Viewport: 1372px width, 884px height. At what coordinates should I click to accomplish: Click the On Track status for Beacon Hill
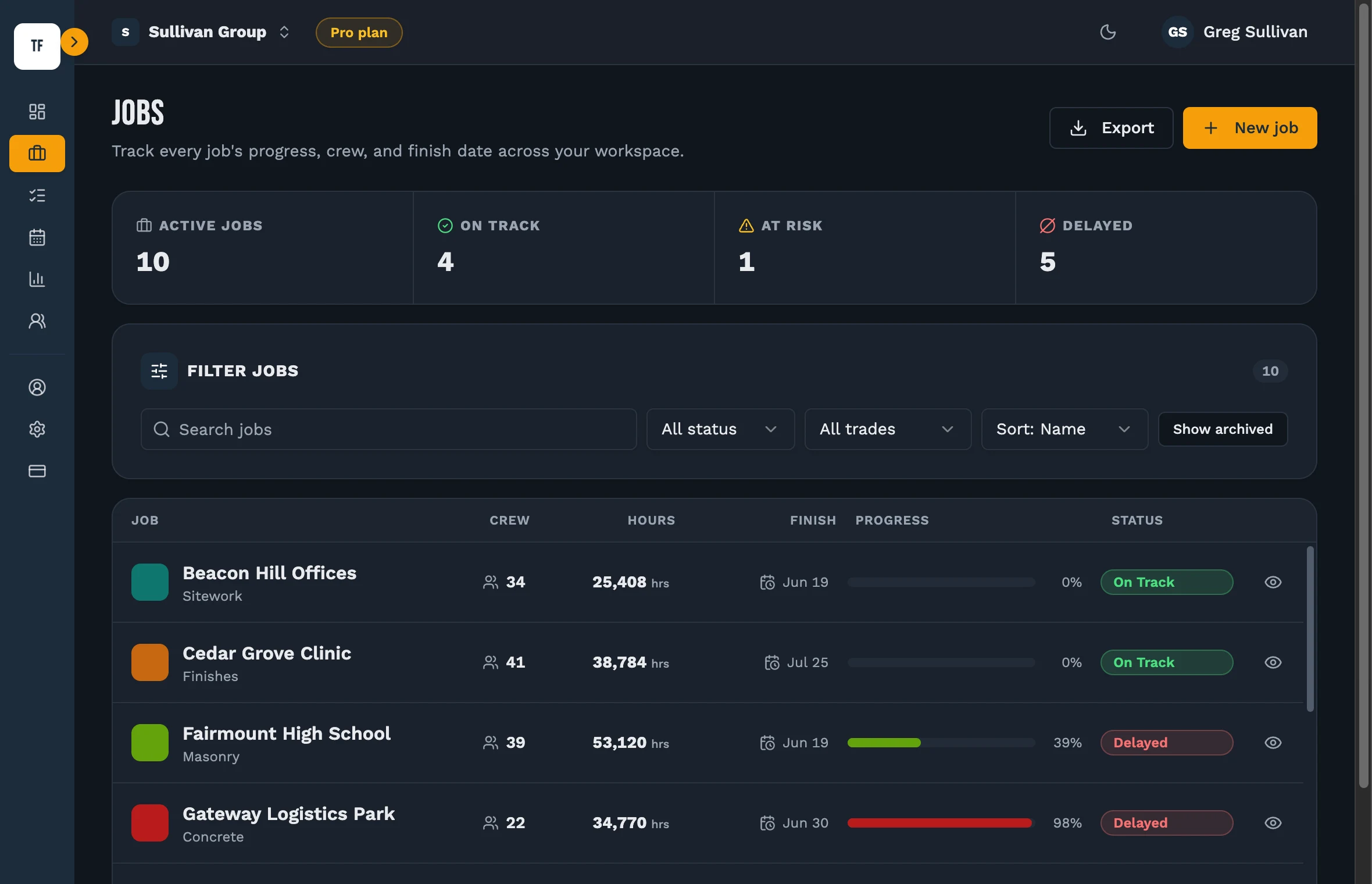[x=1167, y=582]
